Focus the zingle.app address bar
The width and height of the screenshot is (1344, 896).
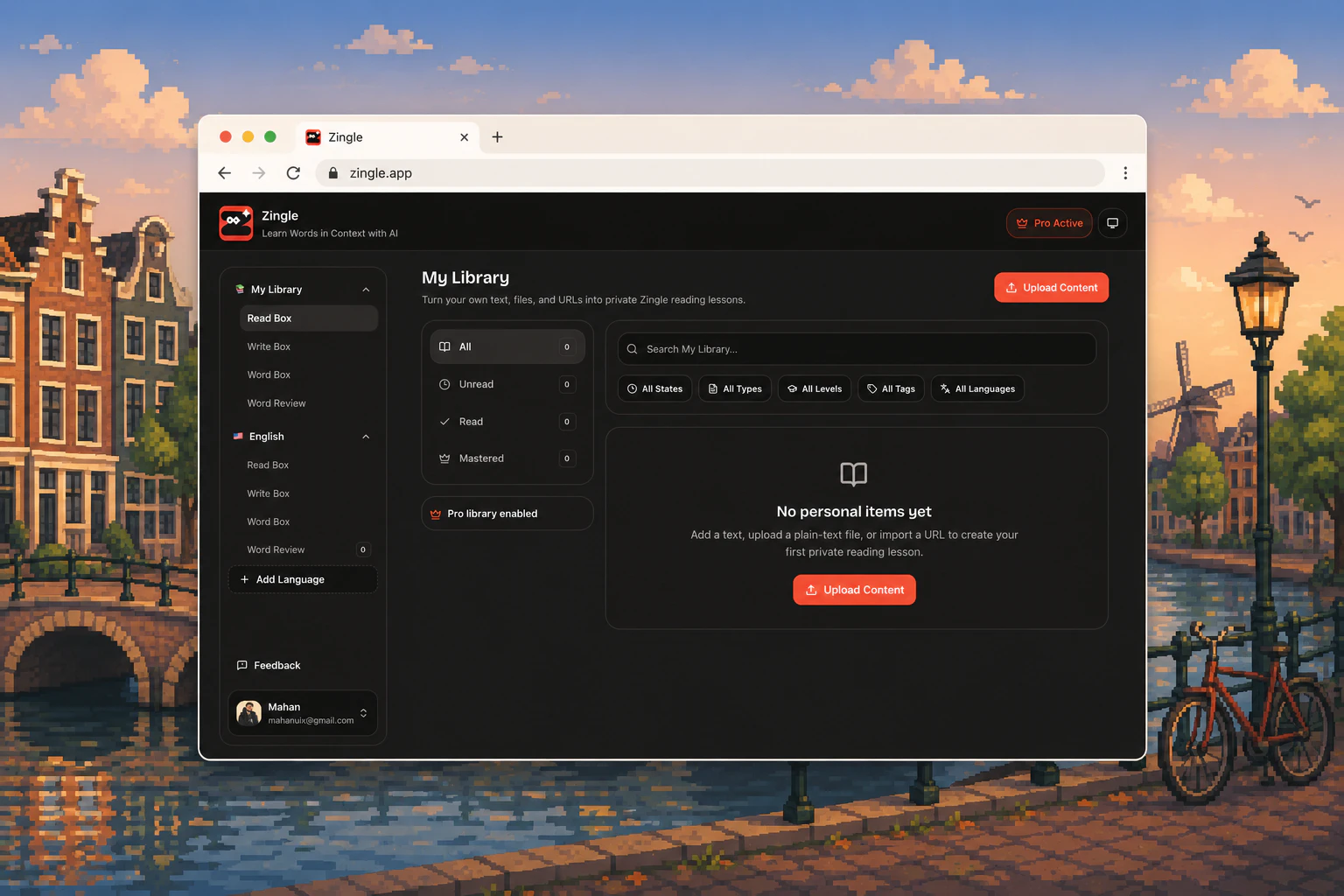[x=710, y=173]
